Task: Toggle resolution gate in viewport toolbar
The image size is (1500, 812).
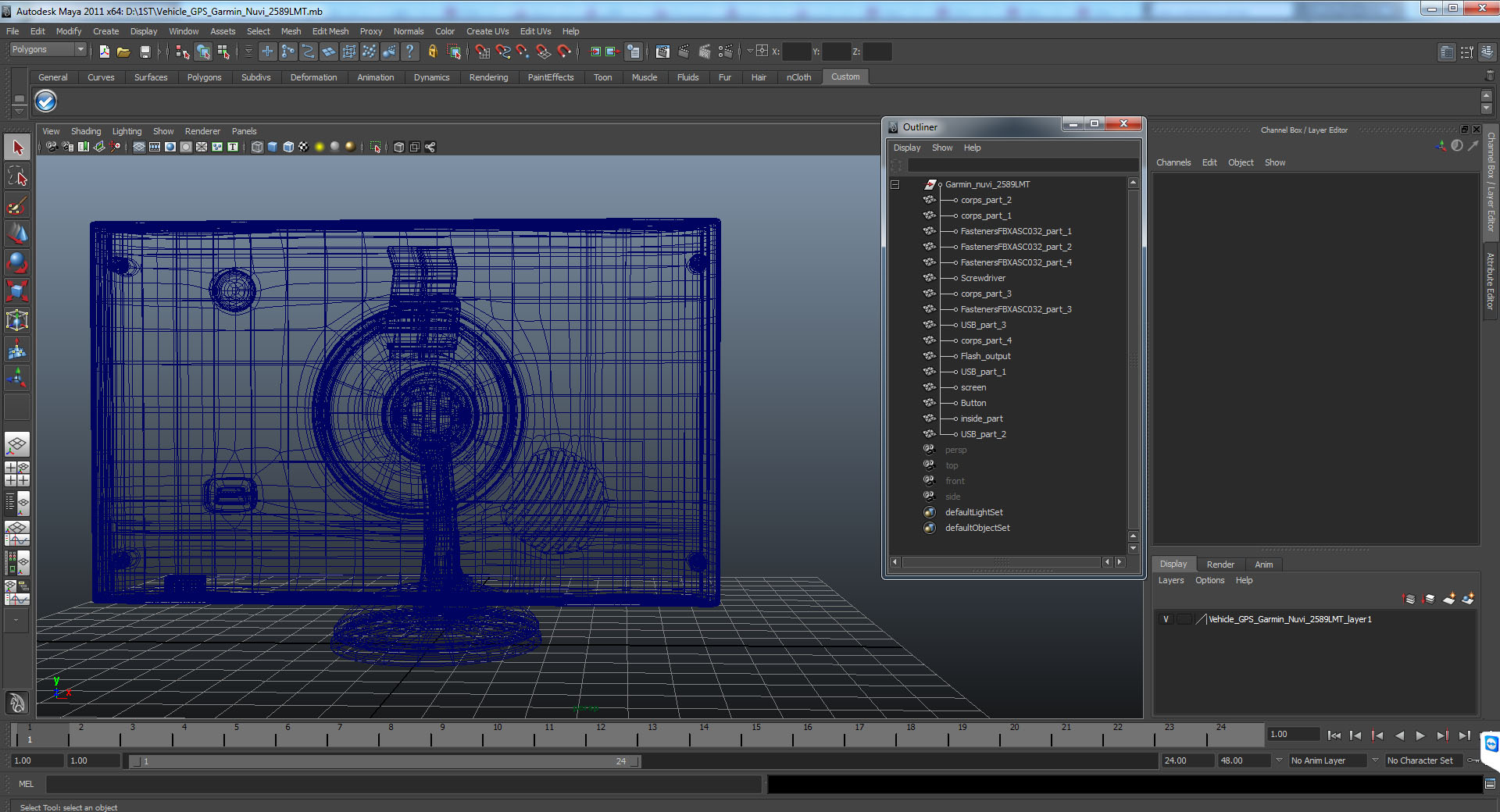Action: coord(170,147)
